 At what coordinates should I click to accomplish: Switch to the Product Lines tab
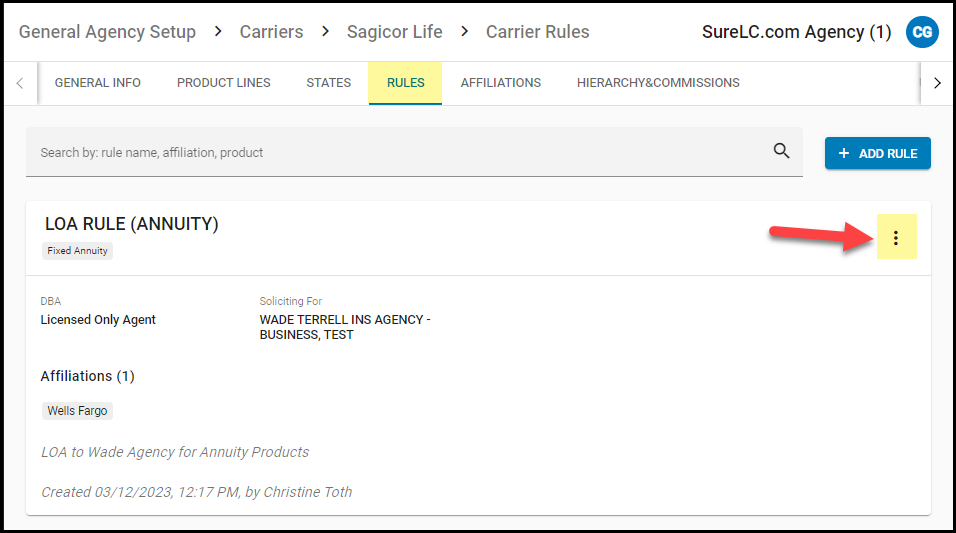[224, 83]
